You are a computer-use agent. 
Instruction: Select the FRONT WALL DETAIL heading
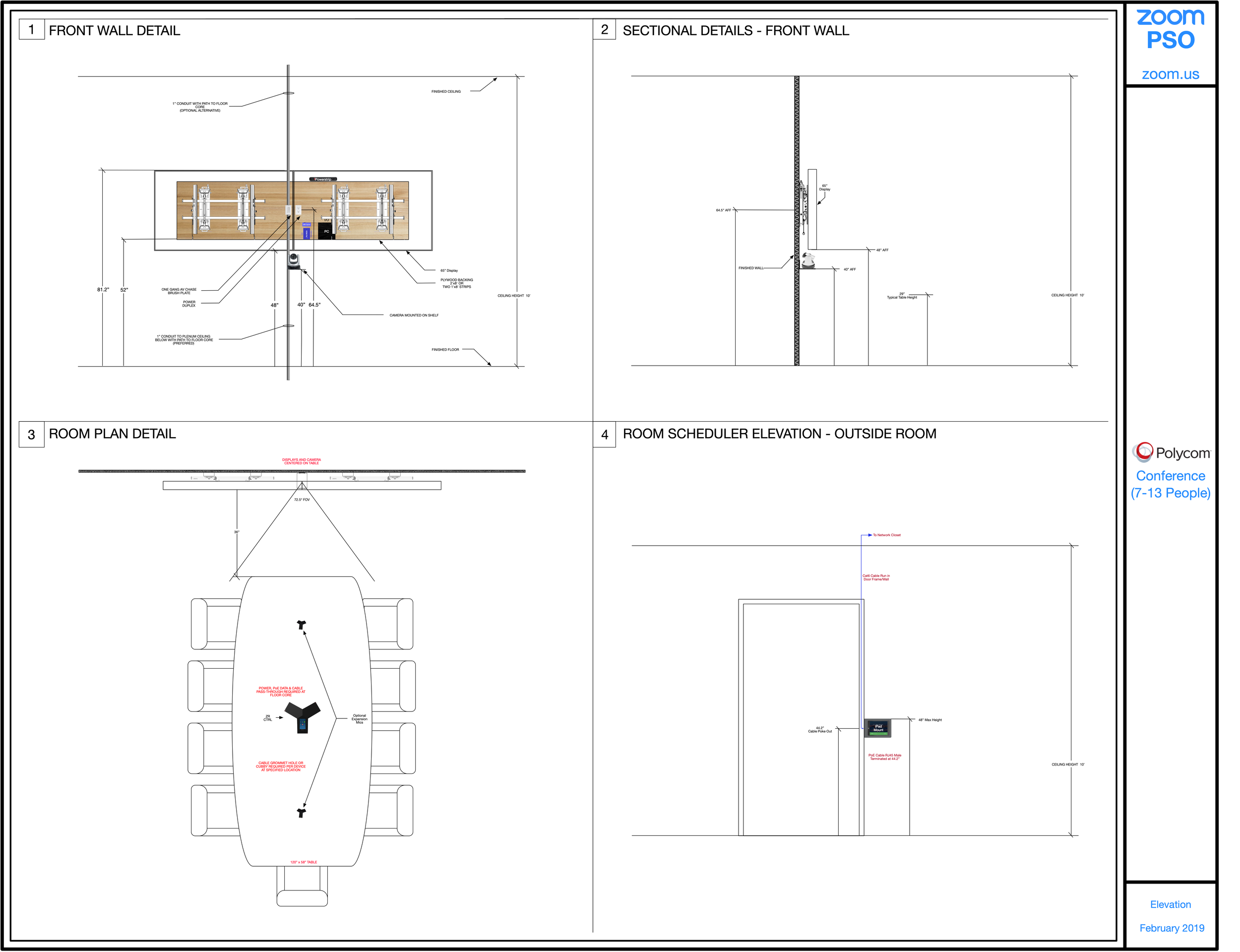click(x=115, y=31)
